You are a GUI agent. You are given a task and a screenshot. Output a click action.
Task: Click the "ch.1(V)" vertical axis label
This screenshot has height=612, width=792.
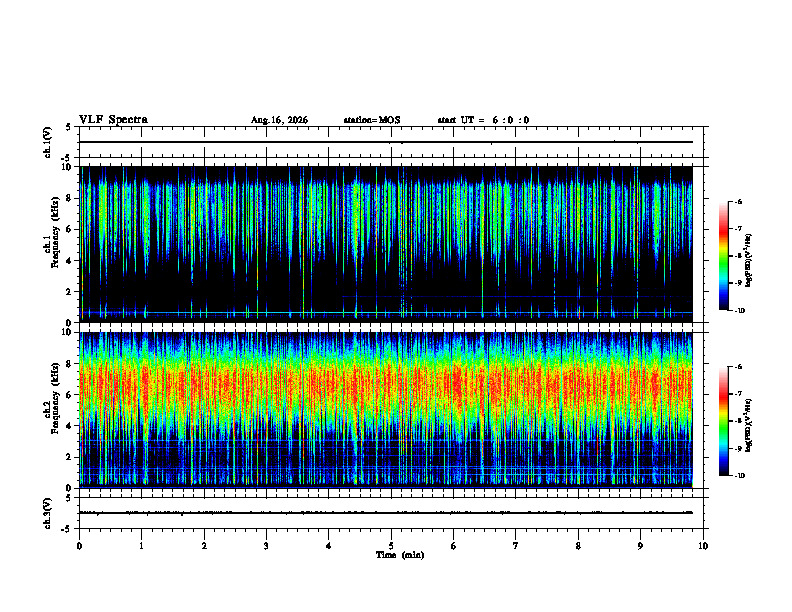point(48,142)
